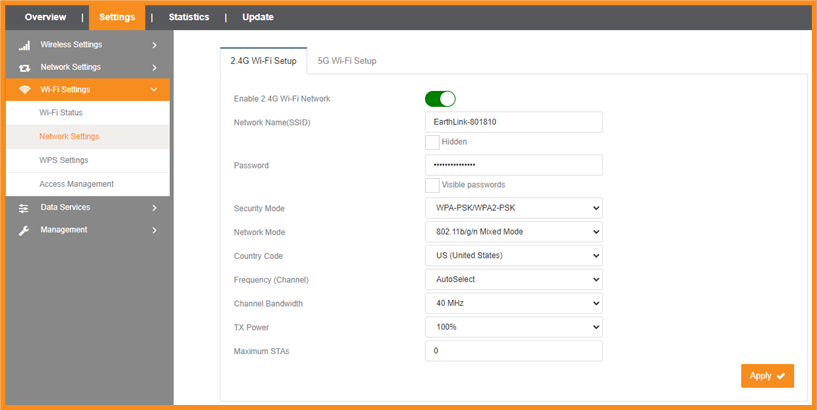Open WPS Settings in sidebar

[x=64, y=160]
